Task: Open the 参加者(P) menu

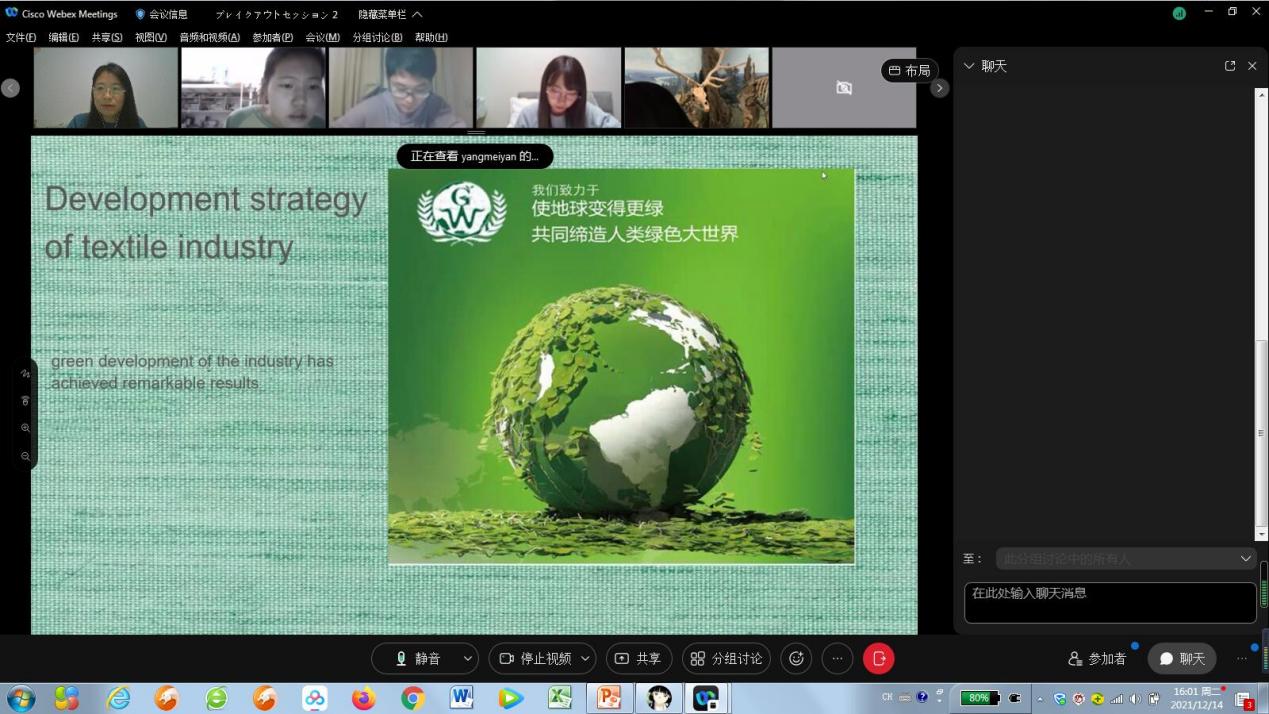Action: click(272, 37)
